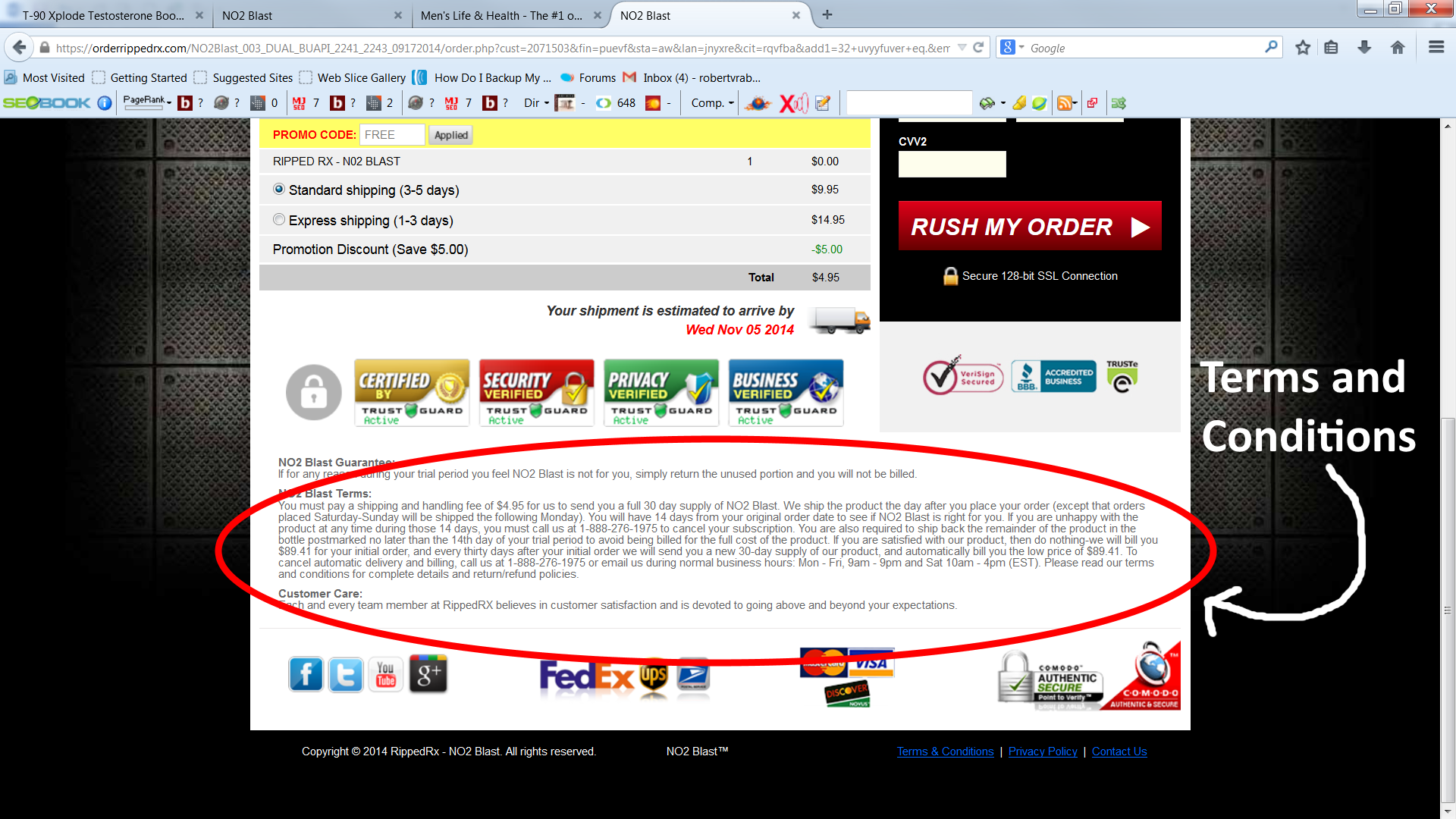Viewport: 1456px width, 819px height.
Task: Open the Terms & Conditions footer link
Action: coord(945,752)
